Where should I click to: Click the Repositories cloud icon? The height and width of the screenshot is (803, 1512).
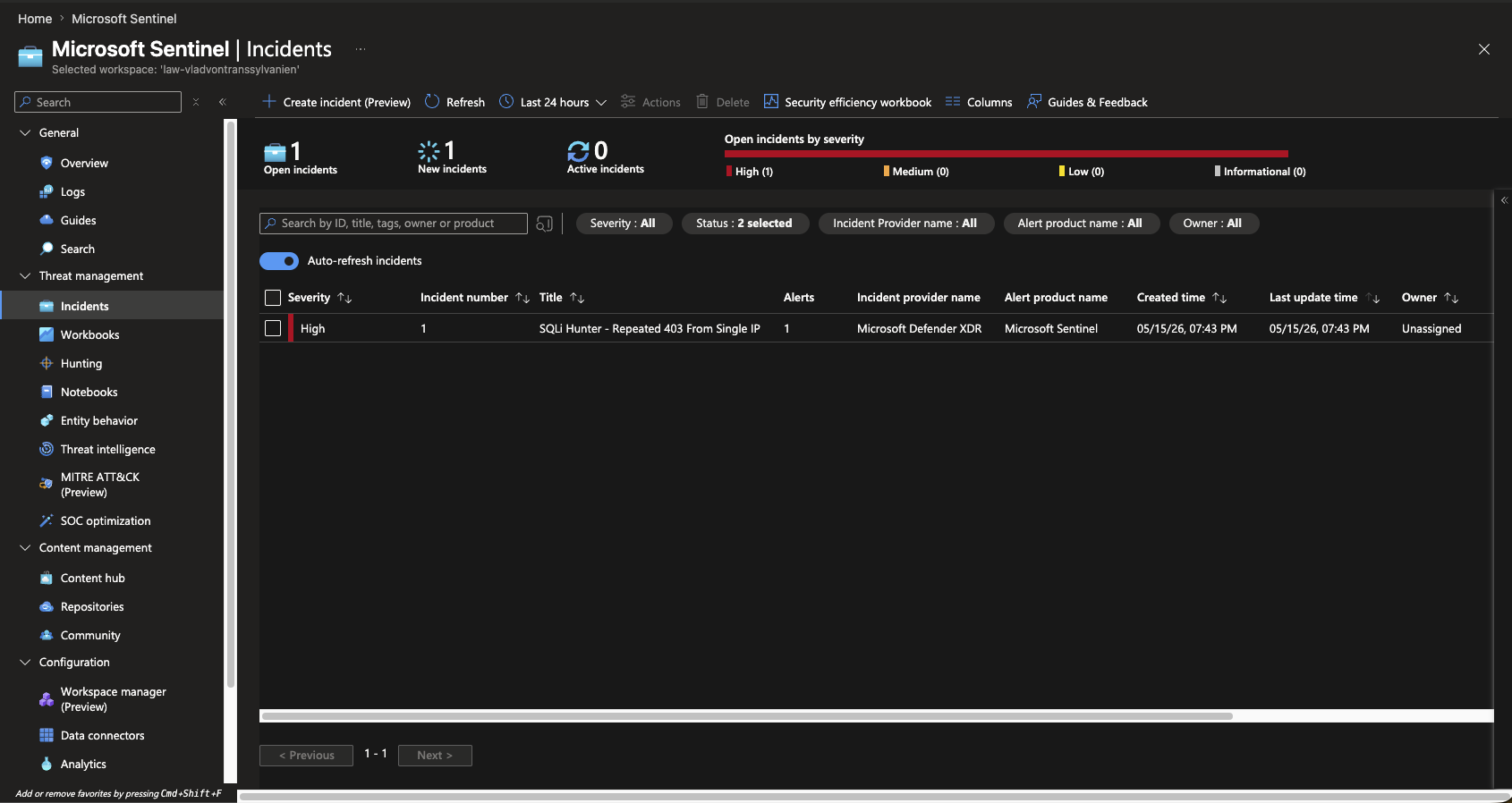coord(47,606)
